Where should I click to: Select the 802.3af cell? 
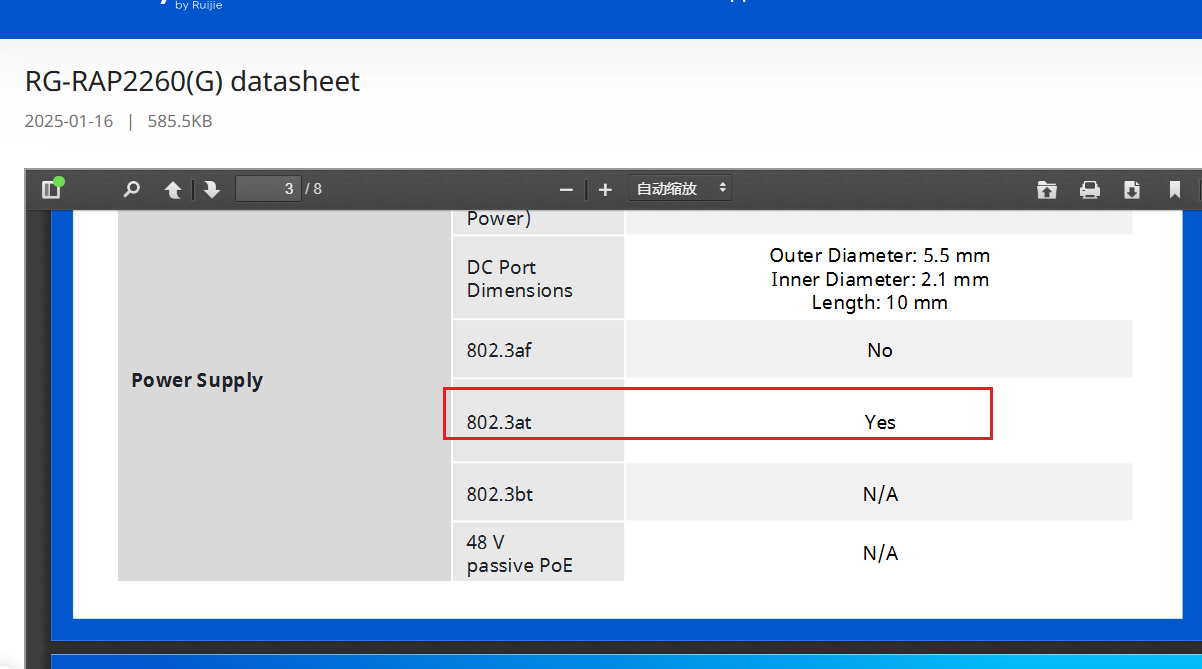coord(538,350)
